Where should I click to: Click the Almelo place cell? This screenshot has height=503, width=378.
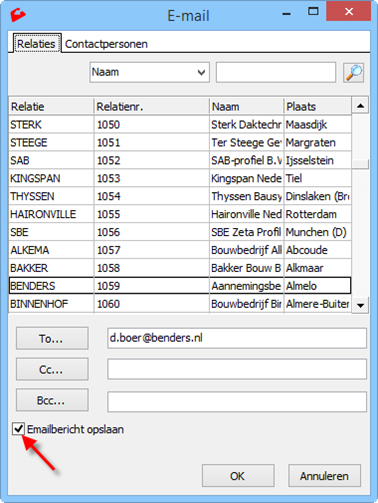318,286
